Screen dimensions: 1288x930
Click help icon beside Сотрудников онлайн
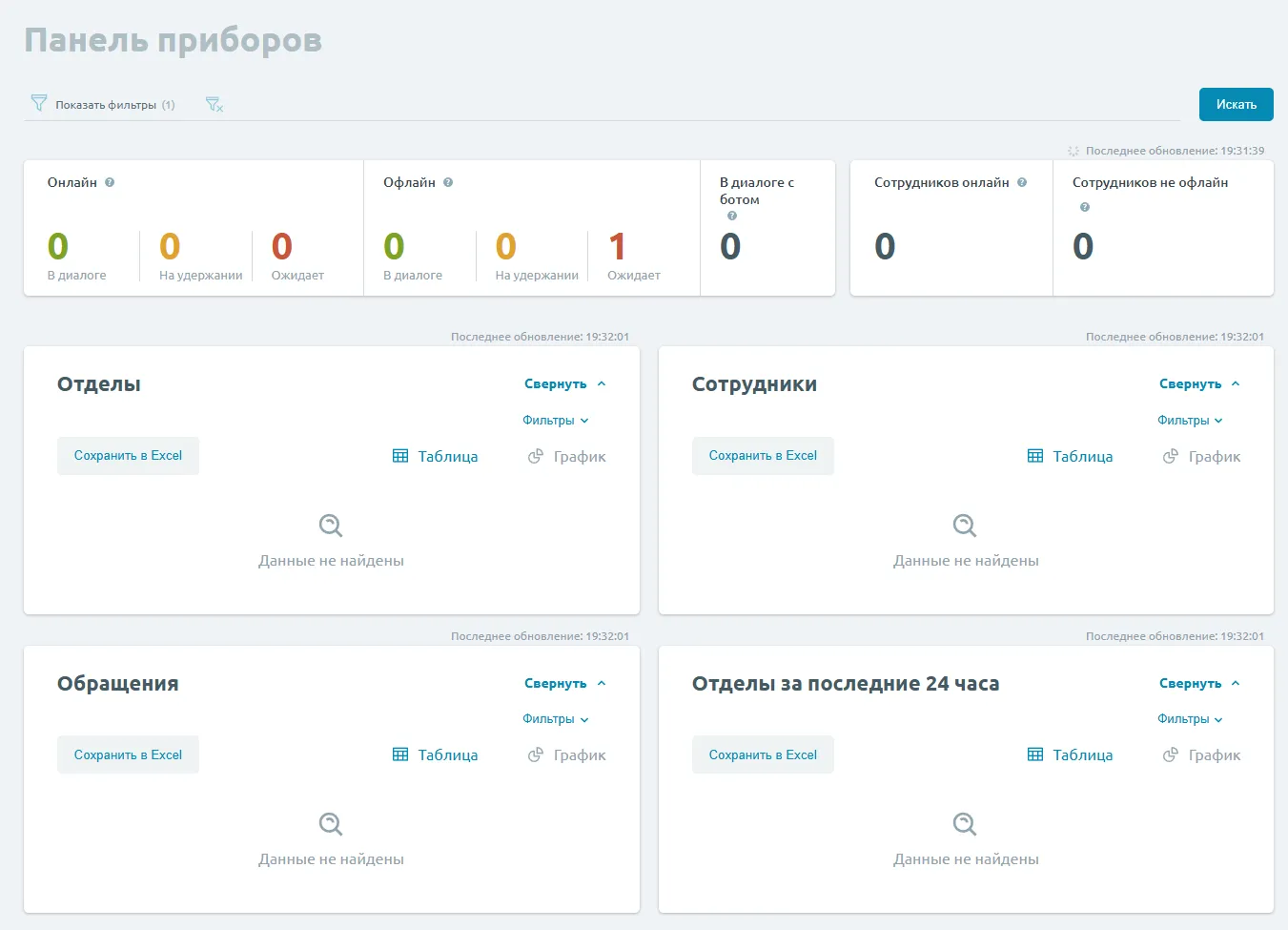(x=1022, y=182)
